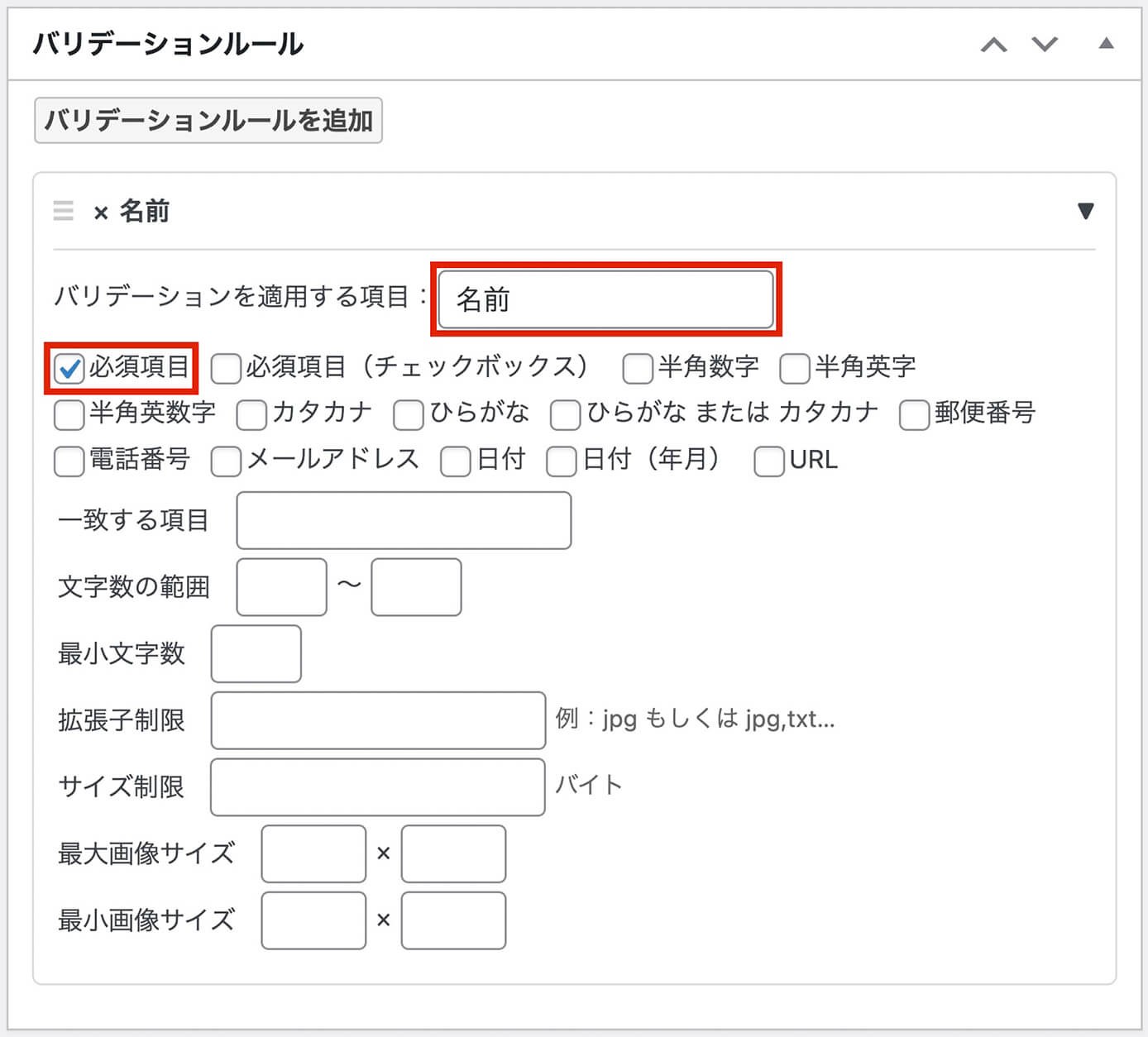Click the 例：jpg もしくは jpg,txt... hint text

tap(695, 719)
